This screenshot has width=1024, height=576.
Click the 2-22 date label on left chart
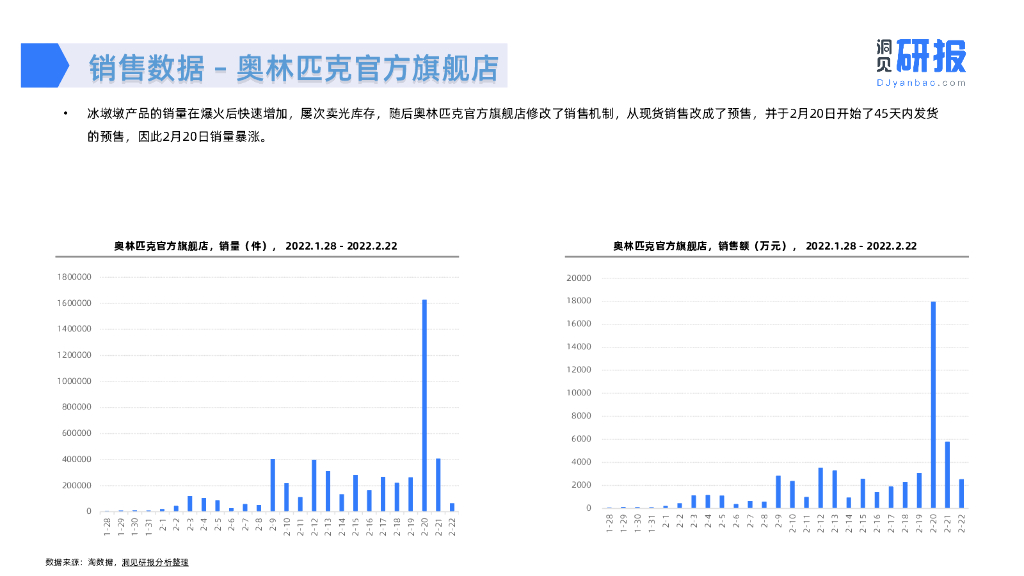(452, 526)
